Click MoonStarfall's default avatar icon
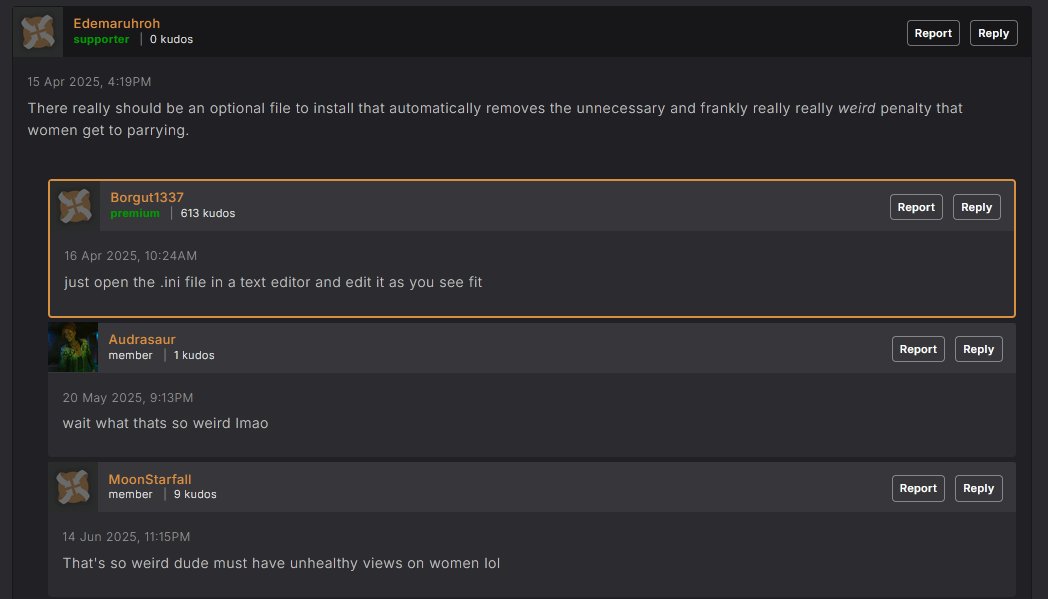Screen dimensions: 1048x599 point(73,487)
